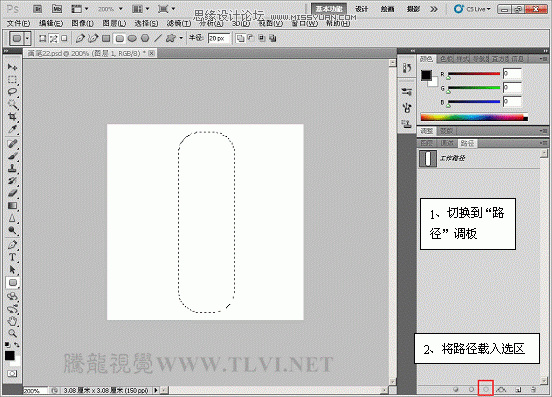
Task: Choose Ellipse shape in options bar
Action: [x=132, y=38]
